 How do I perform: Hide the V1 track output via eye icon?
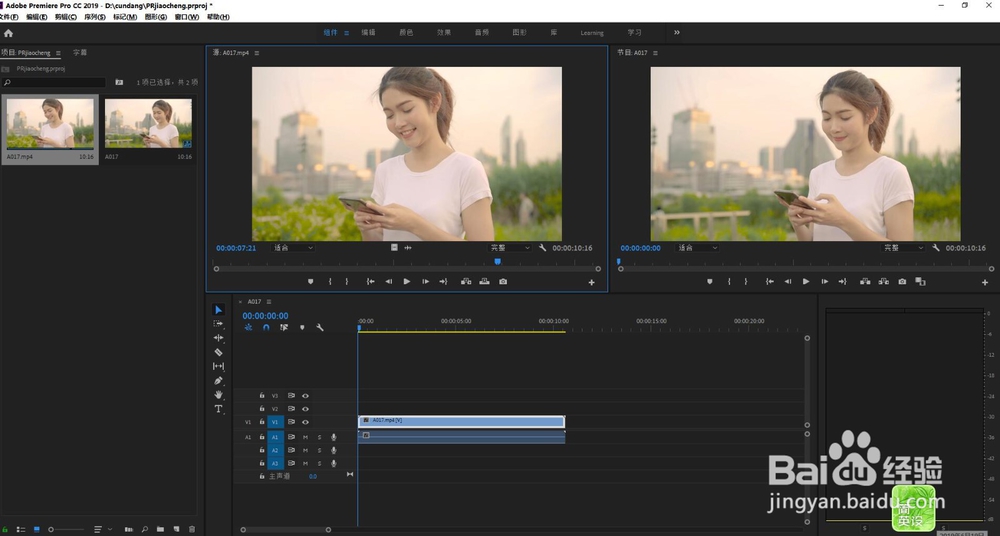point(306,422)
